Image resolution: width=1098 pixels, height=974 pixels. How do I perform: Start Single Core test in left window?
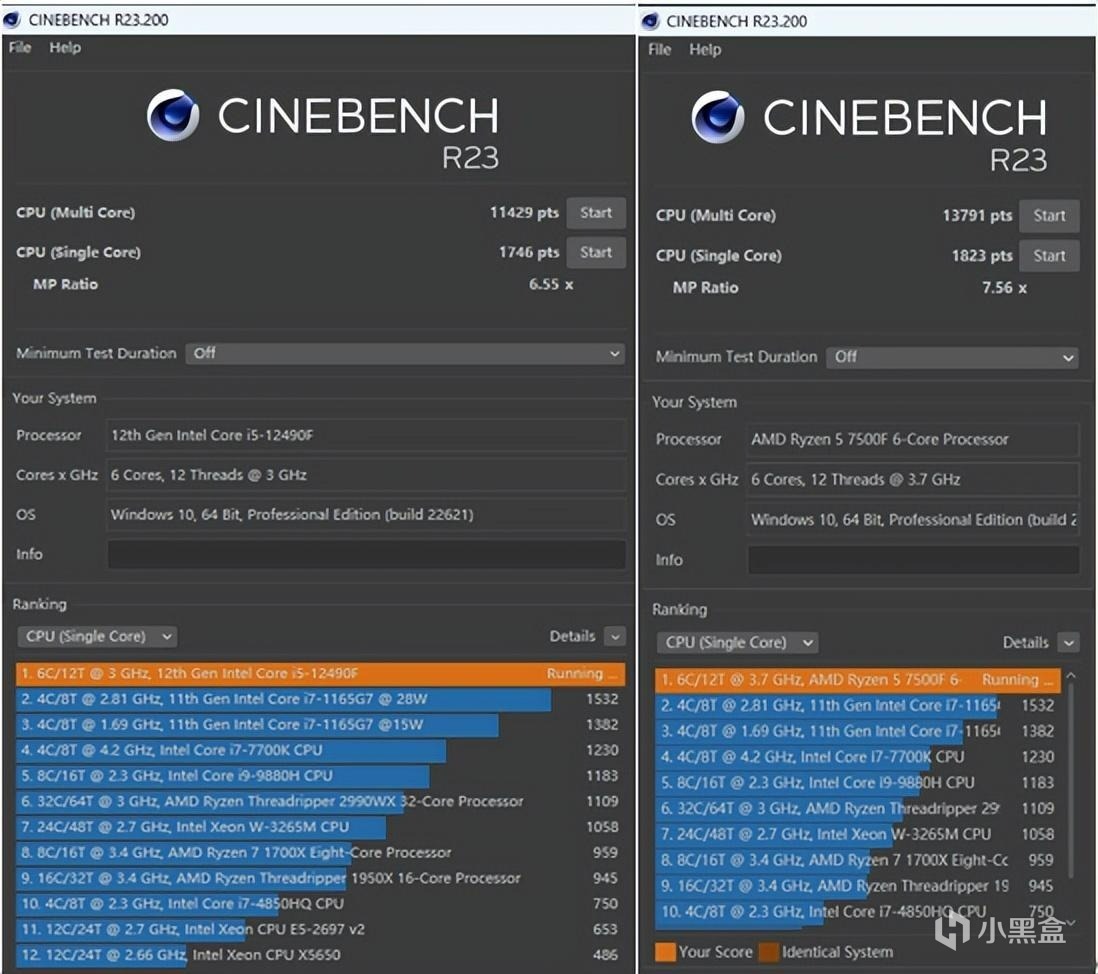(595, 253)
